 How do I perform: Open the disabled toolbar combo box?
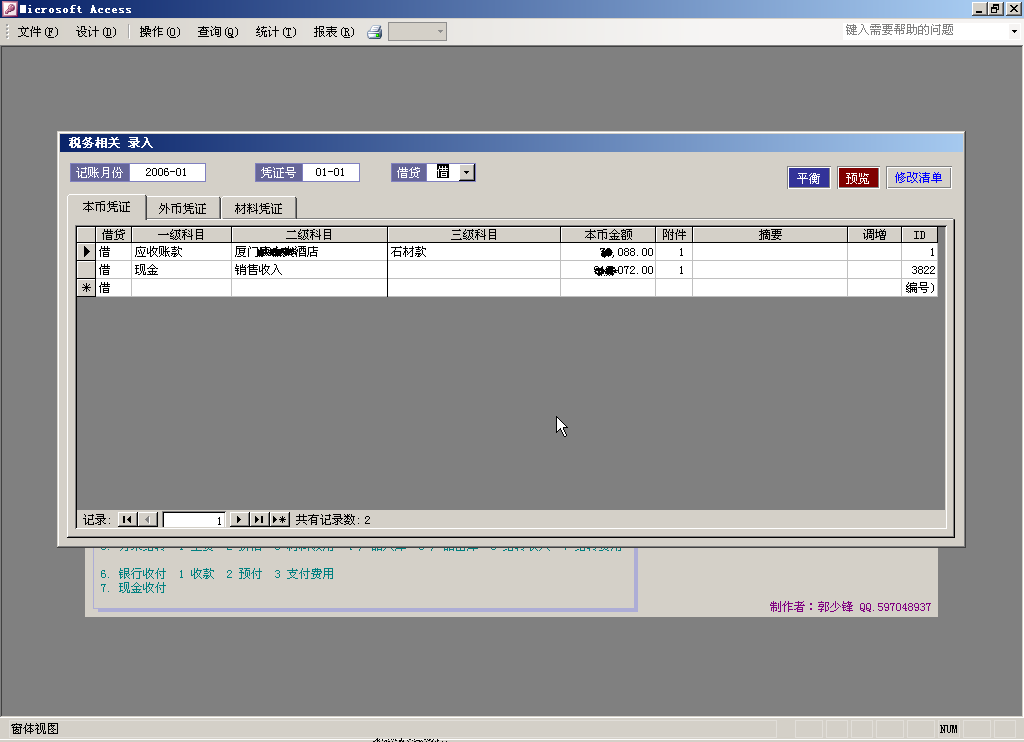[x=417, y=32]
